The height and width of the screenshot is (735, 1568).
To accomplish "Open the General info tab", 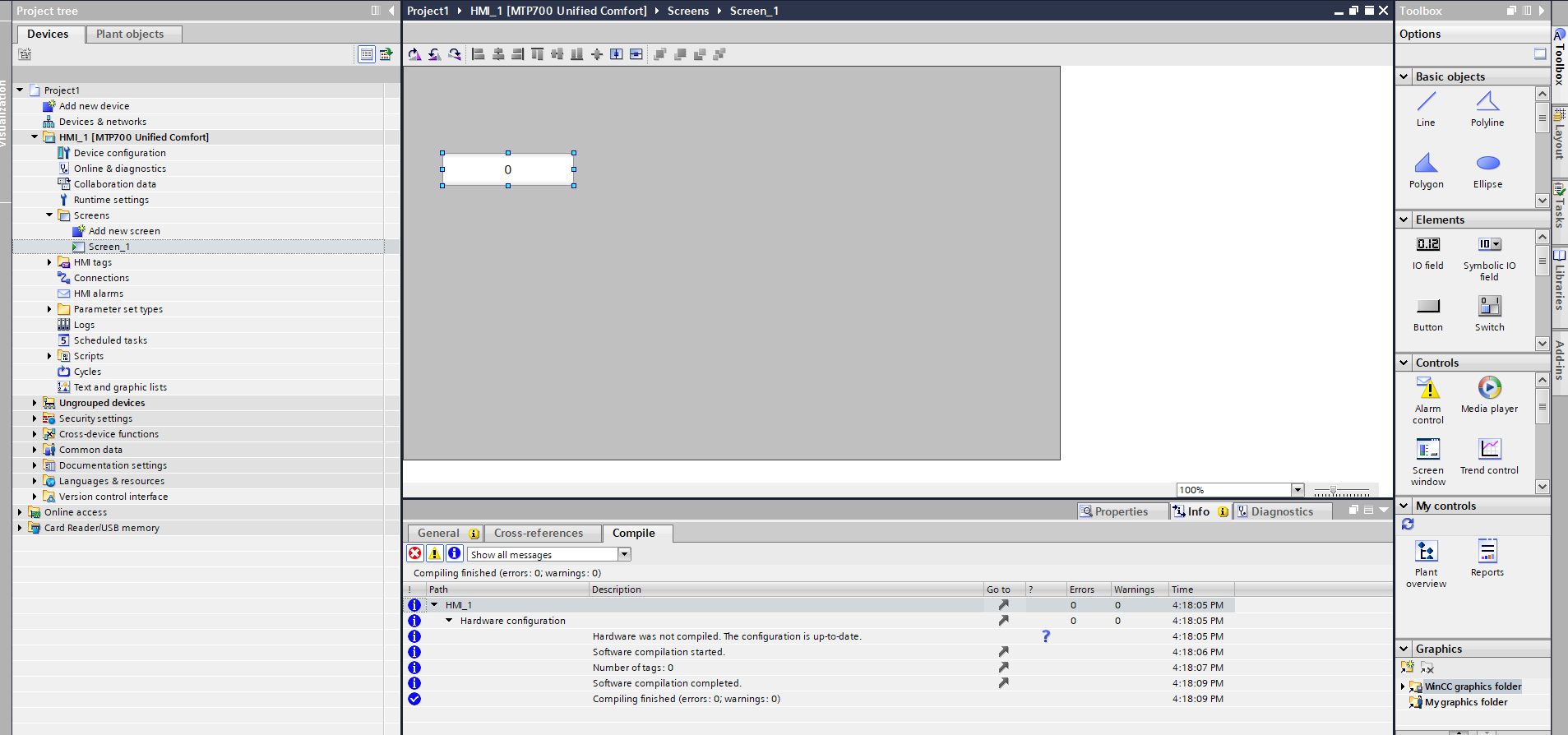I will click(x=445, y=533).
